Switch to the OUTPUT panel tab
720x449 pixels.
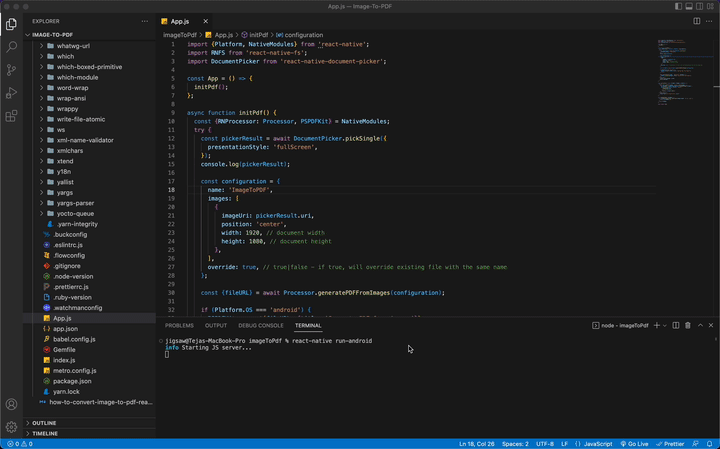(216, 326)
